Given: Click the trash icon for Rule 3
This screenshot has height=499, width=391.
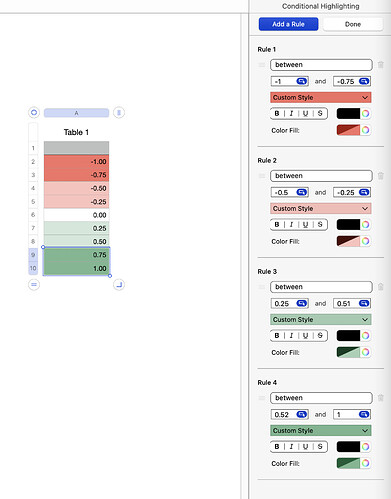Looking at the screenshot, I should [381, 287].
